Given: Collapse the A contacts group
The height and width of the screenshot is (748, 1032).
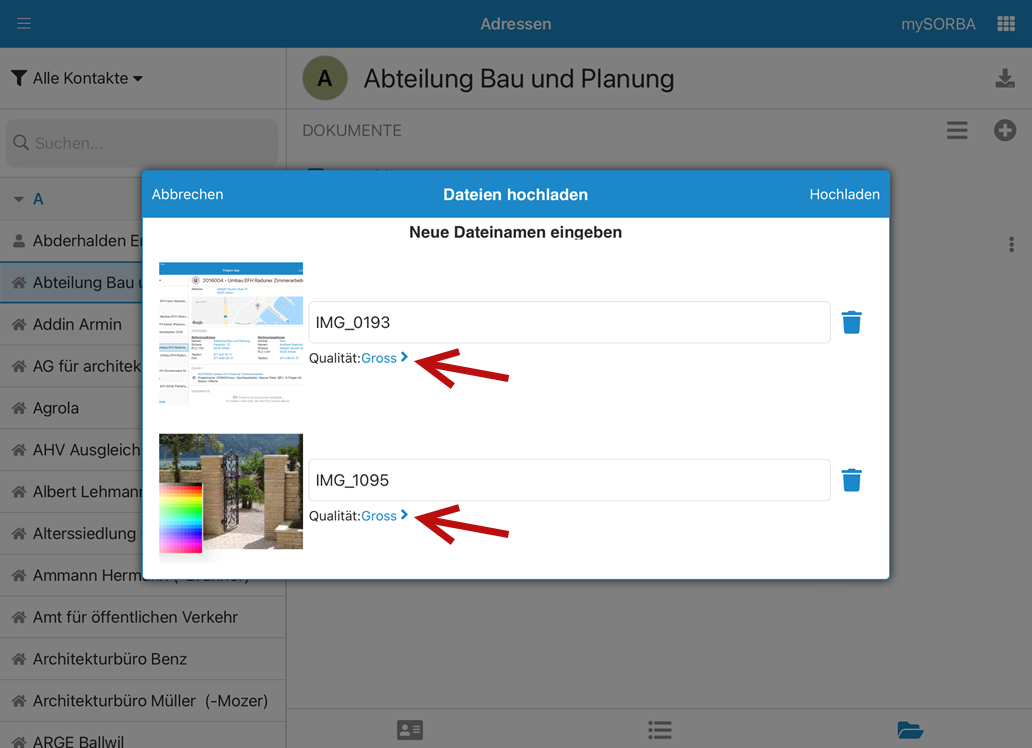Looking at the screenshot, I should pyautogui.click(x=19, y=199).
